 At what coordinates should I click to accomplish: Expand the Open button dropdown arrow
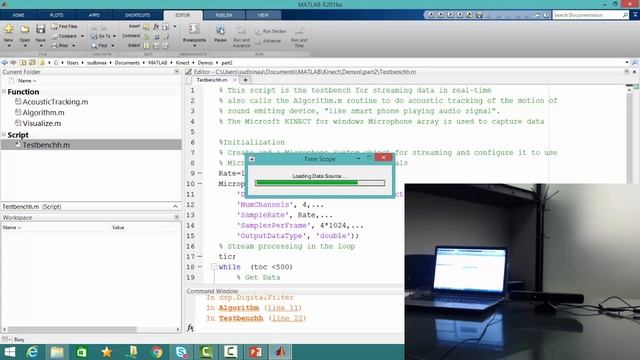tap(24, 45)
